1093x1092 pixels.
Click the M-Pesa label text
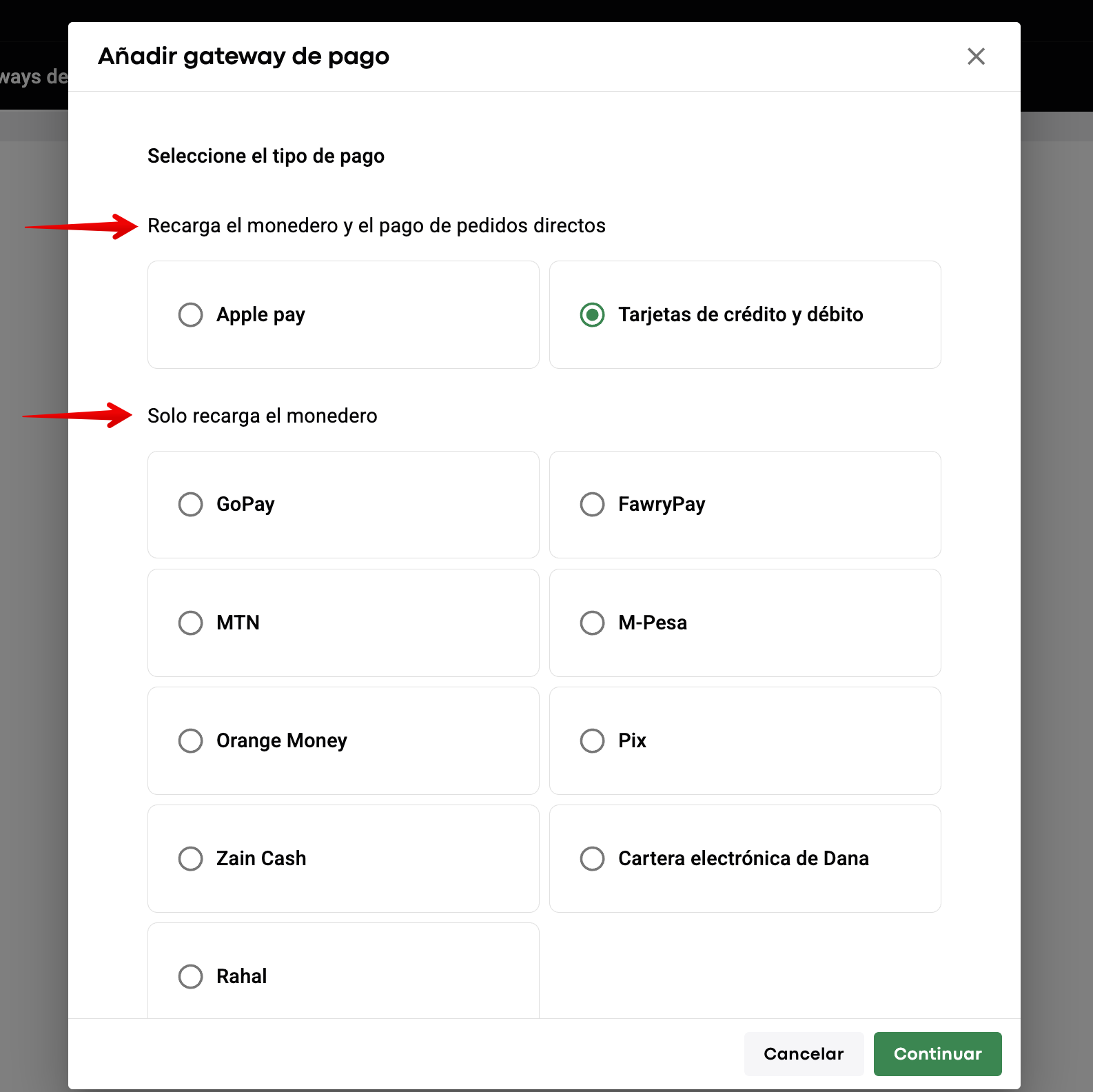(653, 623)
